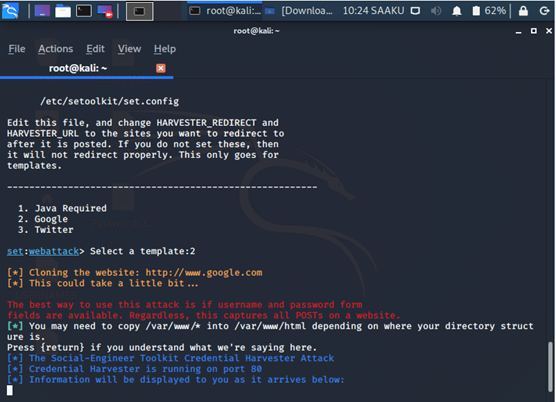Click the terminal vertical scrollbar thumb
This screenshot has height=402, width=556.
pyautogui.click(x=550, y=367)
